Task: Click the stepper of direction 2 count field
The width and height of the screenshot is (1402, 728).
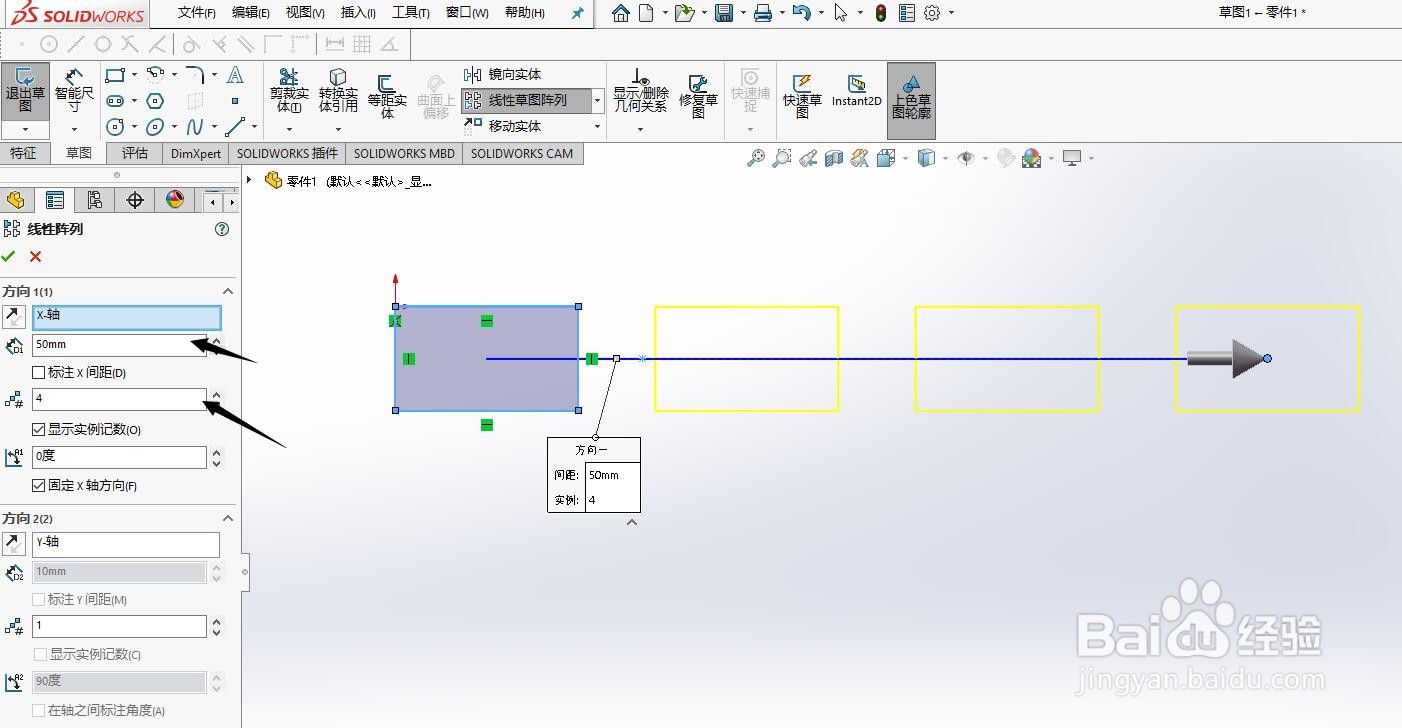Action: pyautogui.click(x=217, y=627)
